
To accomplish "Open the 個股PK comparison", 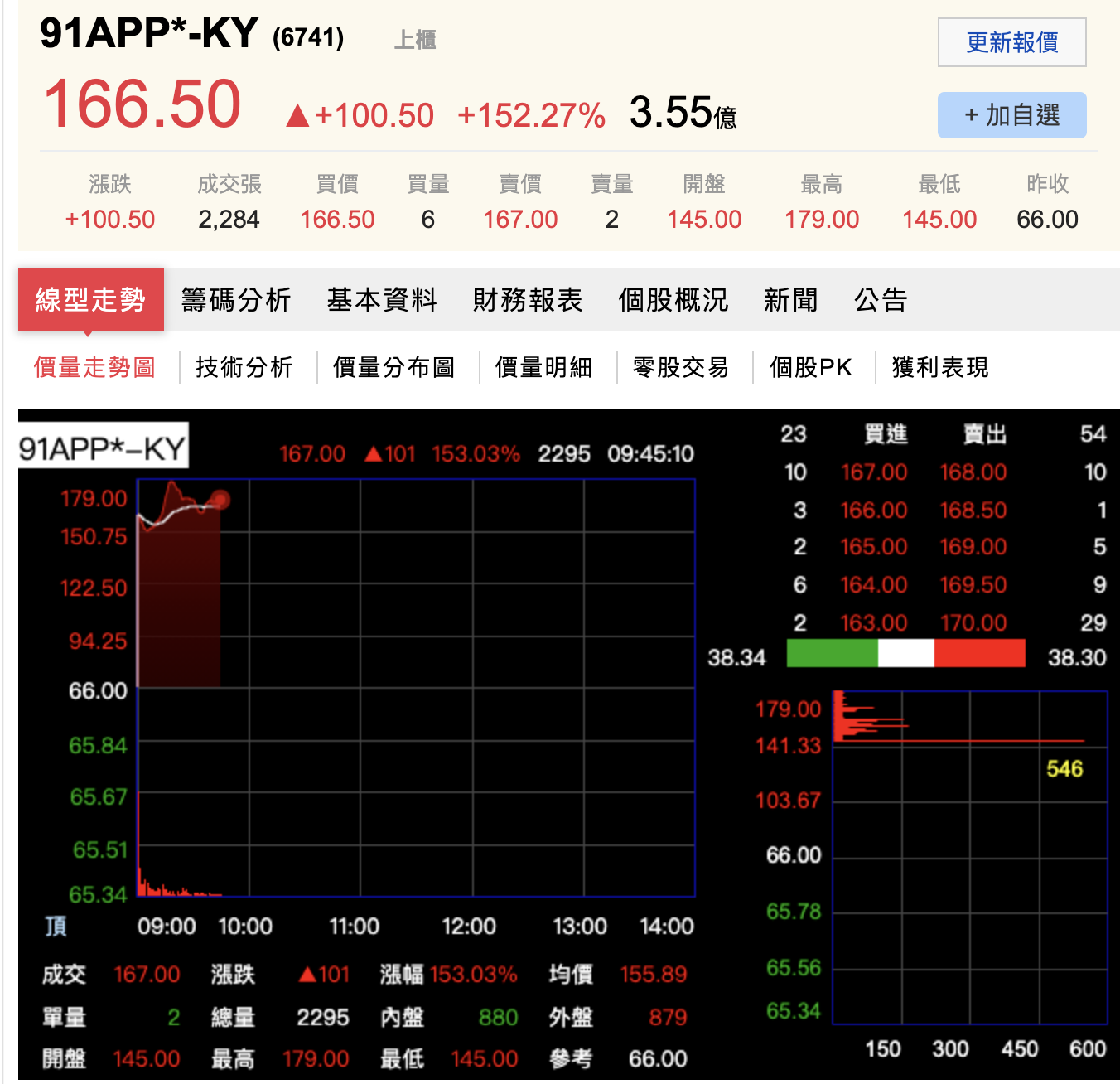I will [x=811, y=367].
